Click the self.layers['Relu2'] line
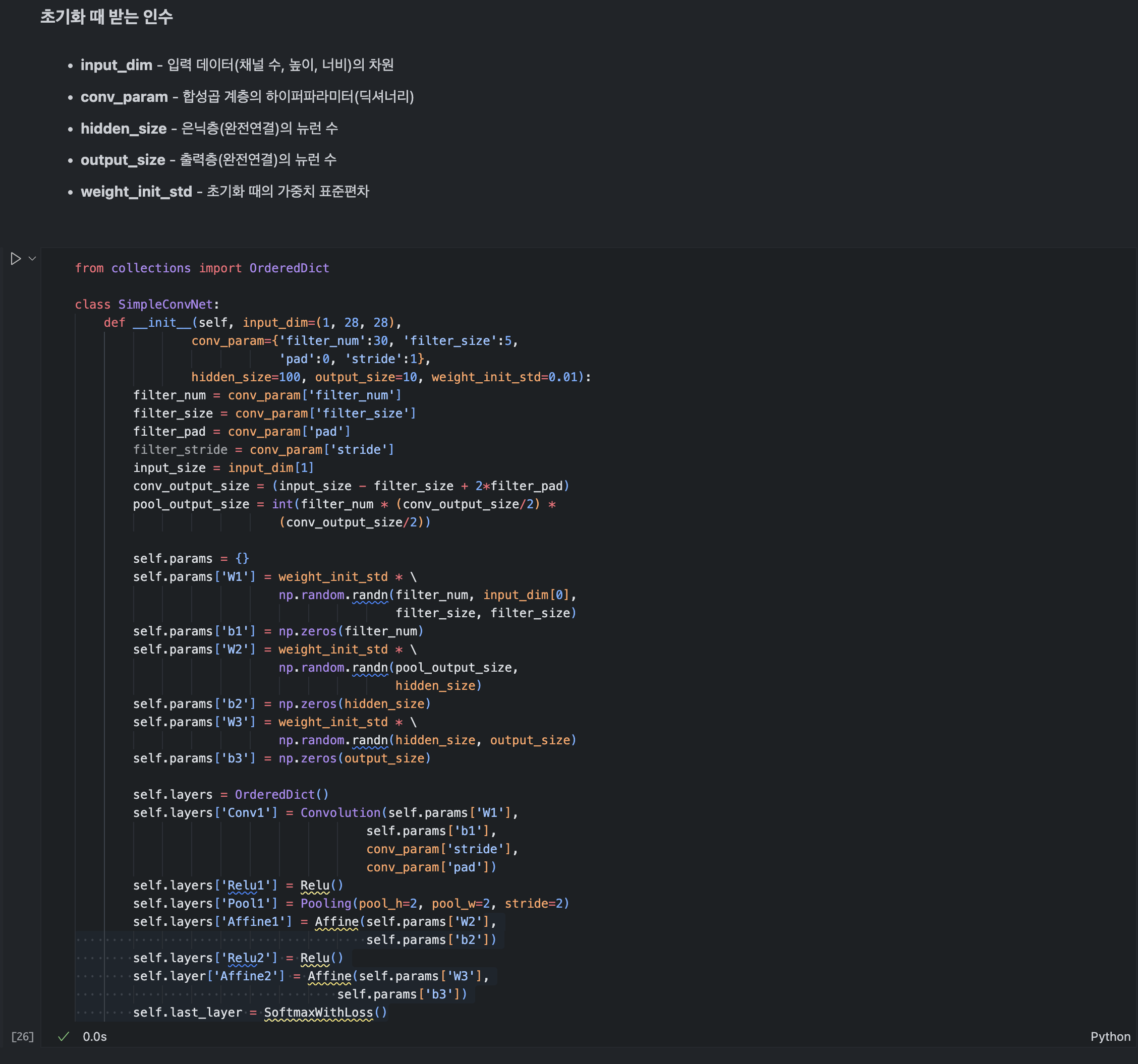The image size is (1138, 1064). coord(238,958)
